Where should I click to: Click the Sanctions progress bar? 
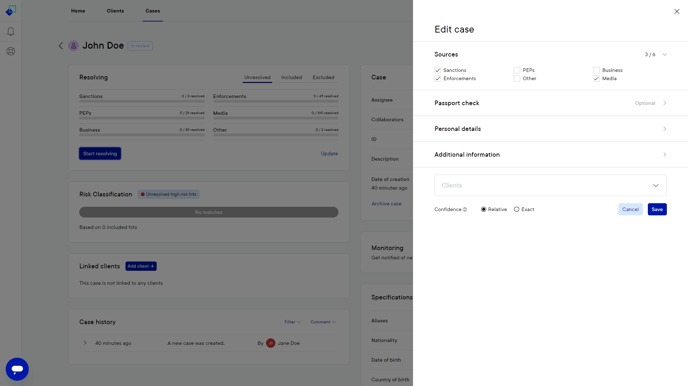142,101
